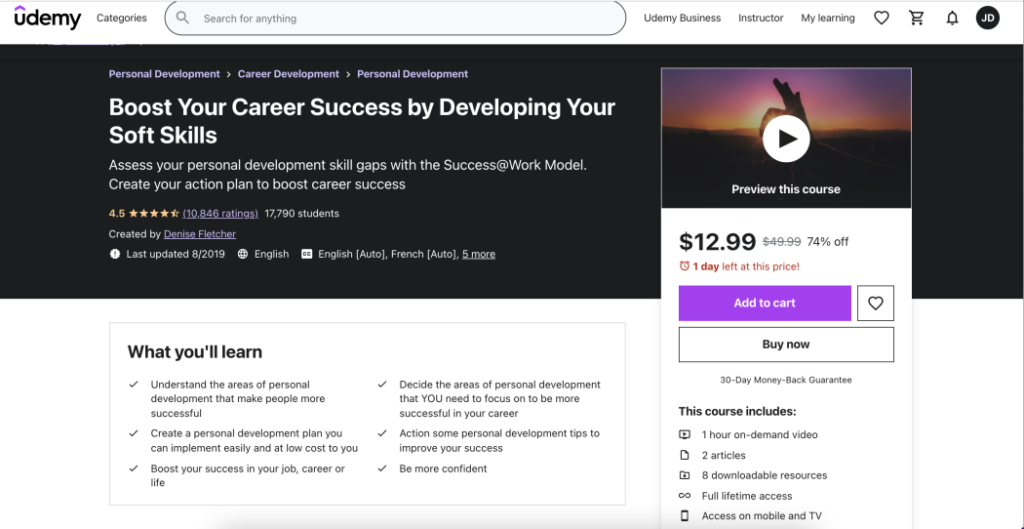Add course to wishlist heart button
This screenshot has height=529, width=1024.
tap(875, 303)
